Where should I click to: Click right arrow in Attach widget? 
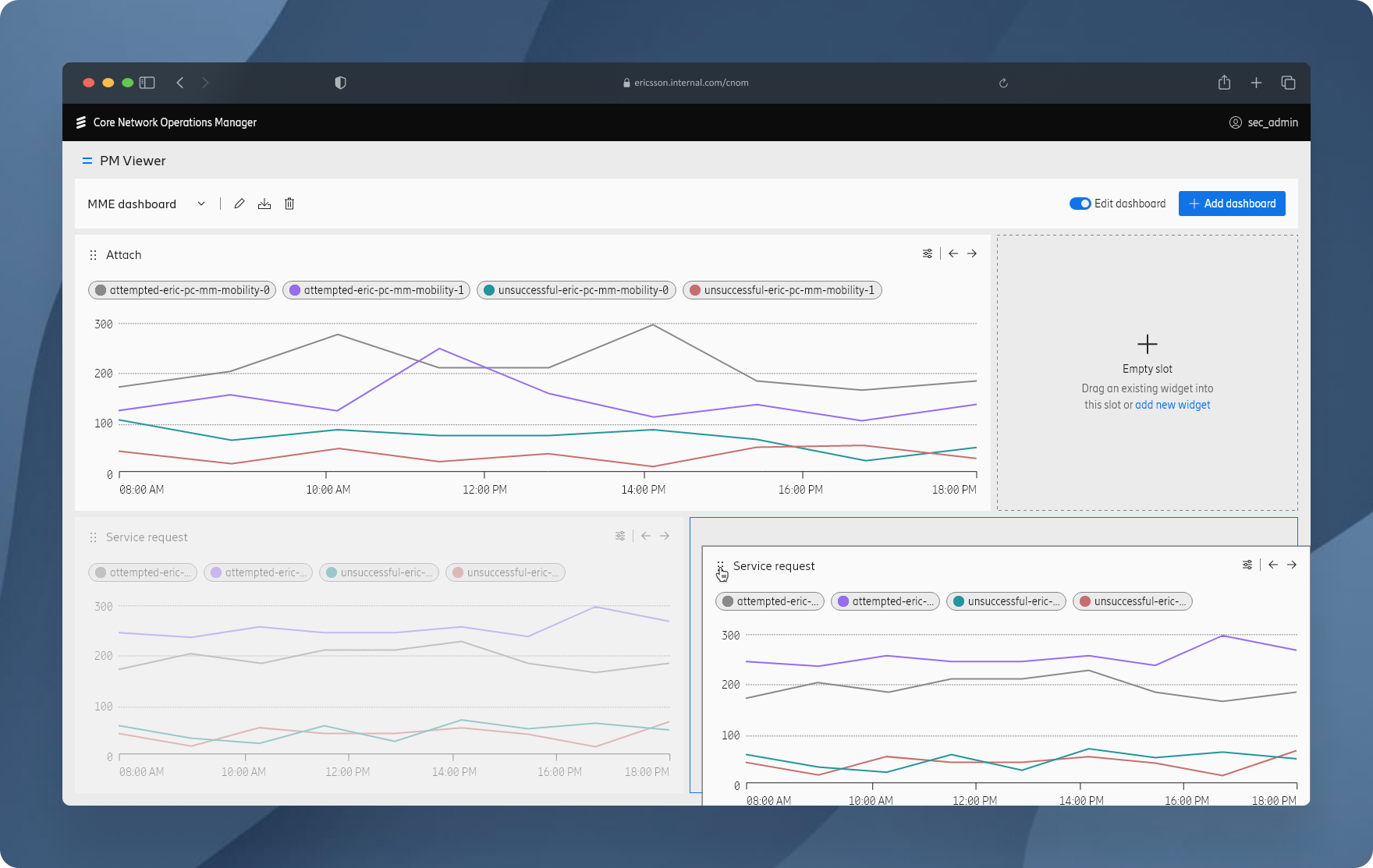[x=972, y=253]
